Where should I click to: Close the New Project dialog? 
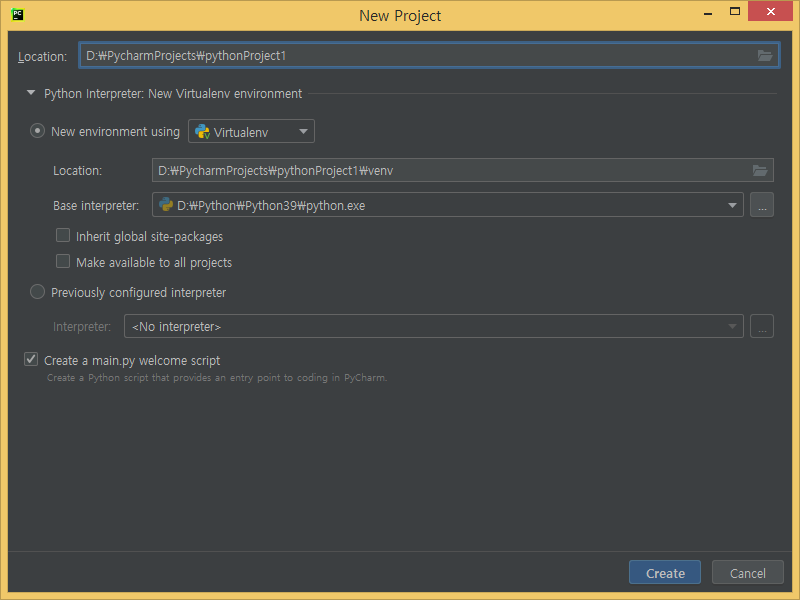tap(770, 11)
